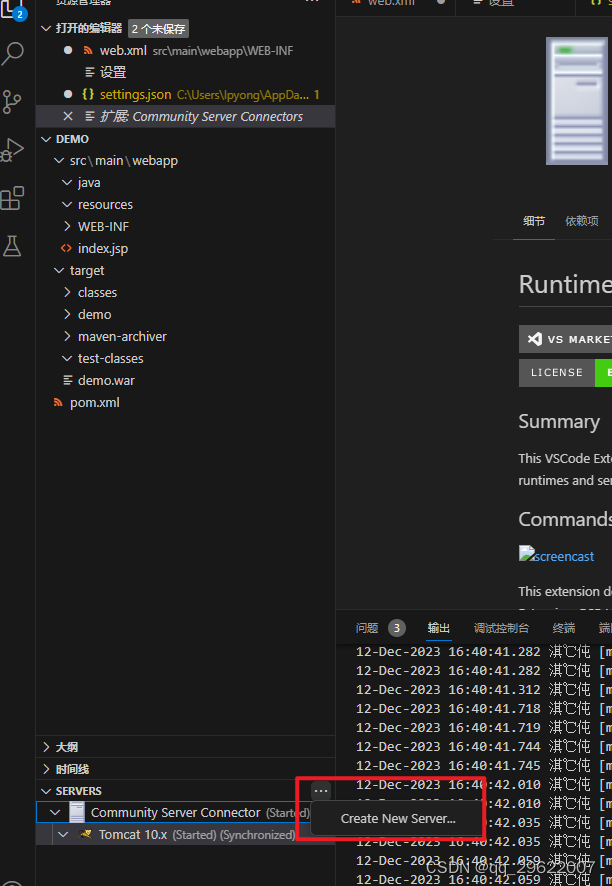This screenshot has width=612, height=886.
Task: Collapse the DEMO project folder section
Action: 46,139
